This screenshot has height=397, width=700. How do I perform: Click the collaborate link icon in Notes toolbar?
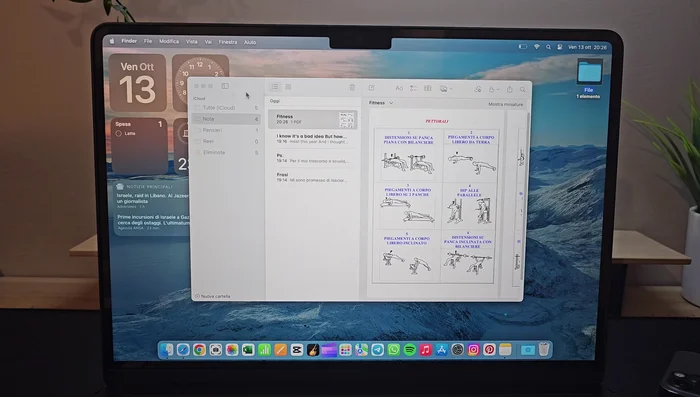(478, 89)
